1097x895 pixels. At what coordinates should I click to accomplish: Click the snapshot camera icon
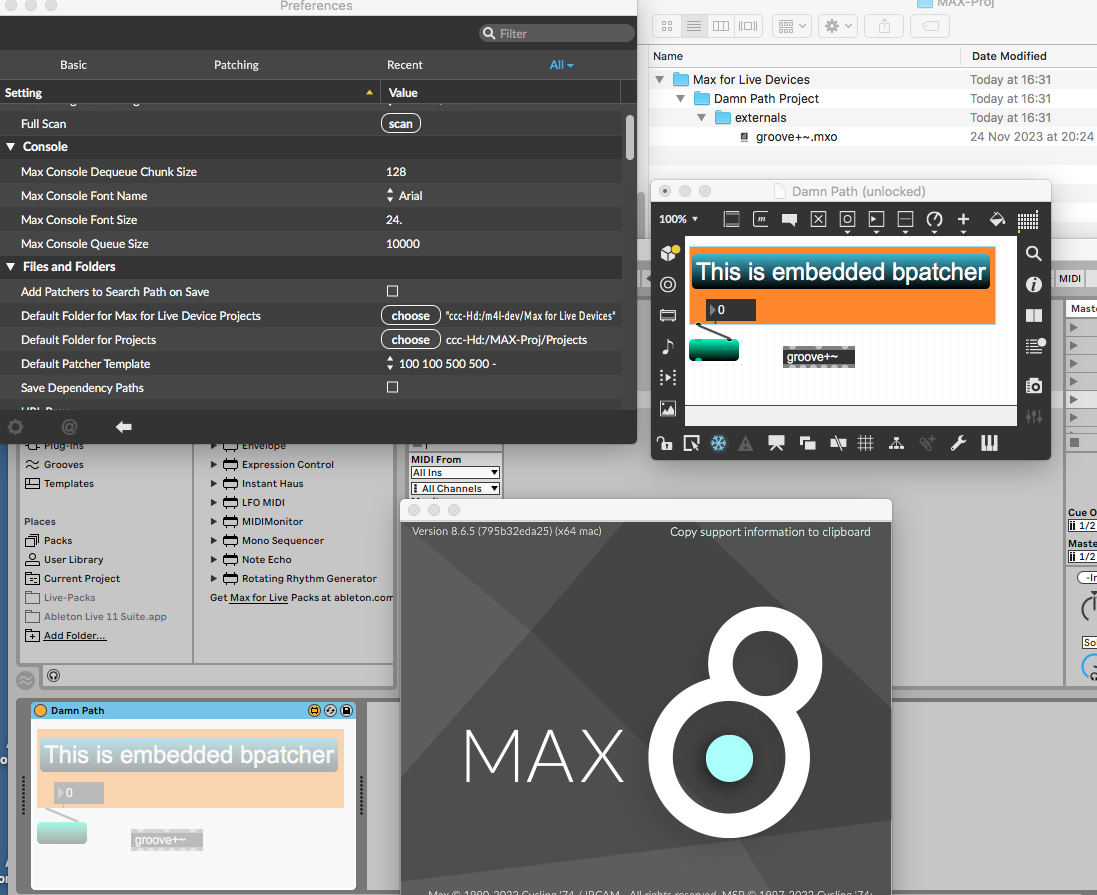click(1034, 385)
